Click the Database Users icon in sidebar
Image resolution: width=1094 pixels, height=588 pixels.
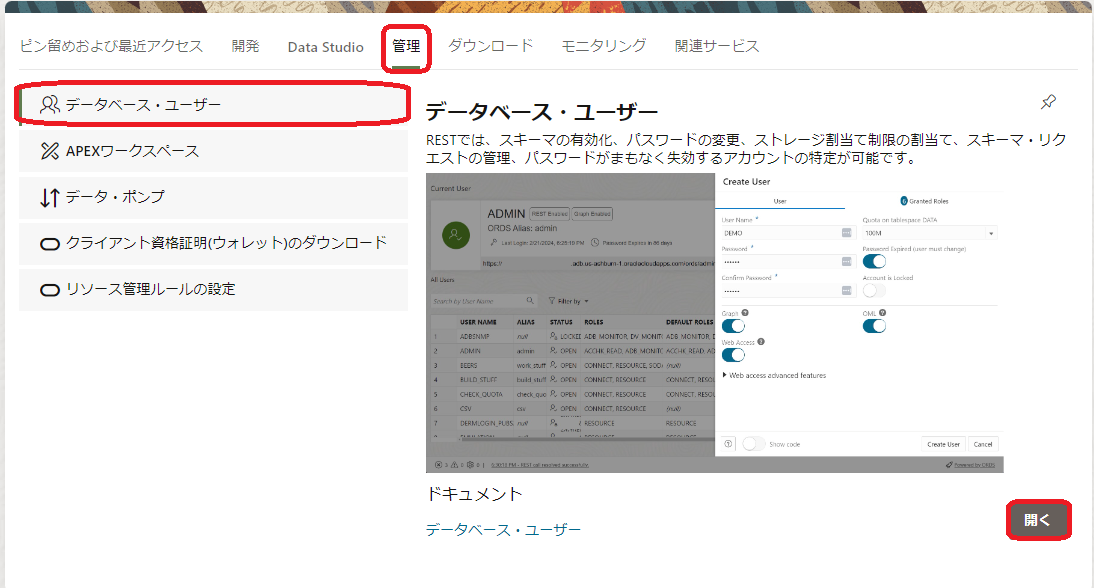(50, 105)
